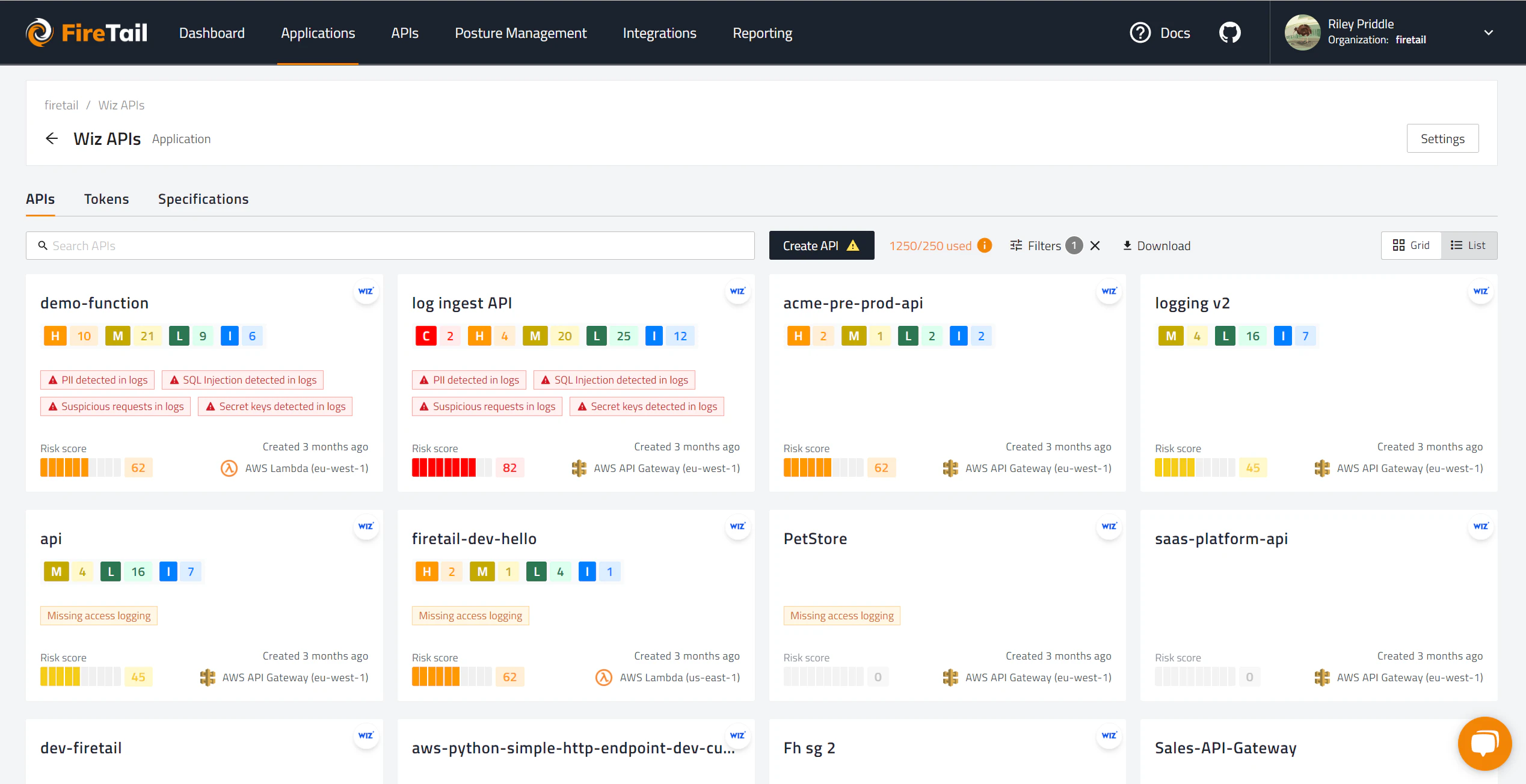Viewport: 1526px width, 784px height.
Task: Open the Dashboard nav item
Action: click(x=212, y=33)
